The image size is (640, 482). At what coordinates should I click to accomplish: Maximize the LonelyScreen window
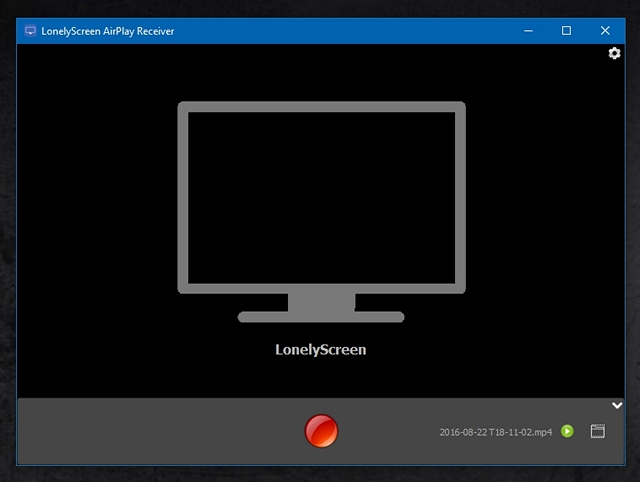tap(566, 31)
